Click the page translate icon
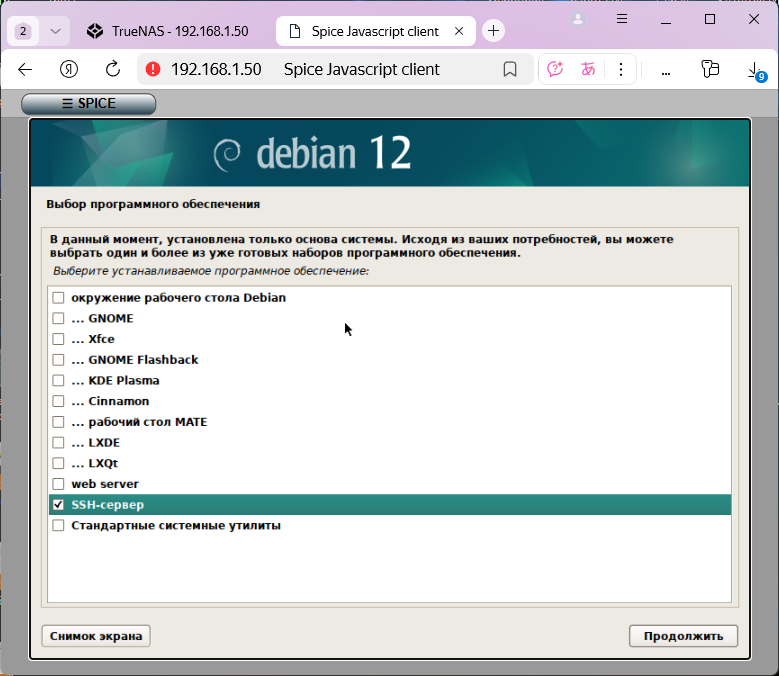The image size is (779, 676). [x=588, y=69]
